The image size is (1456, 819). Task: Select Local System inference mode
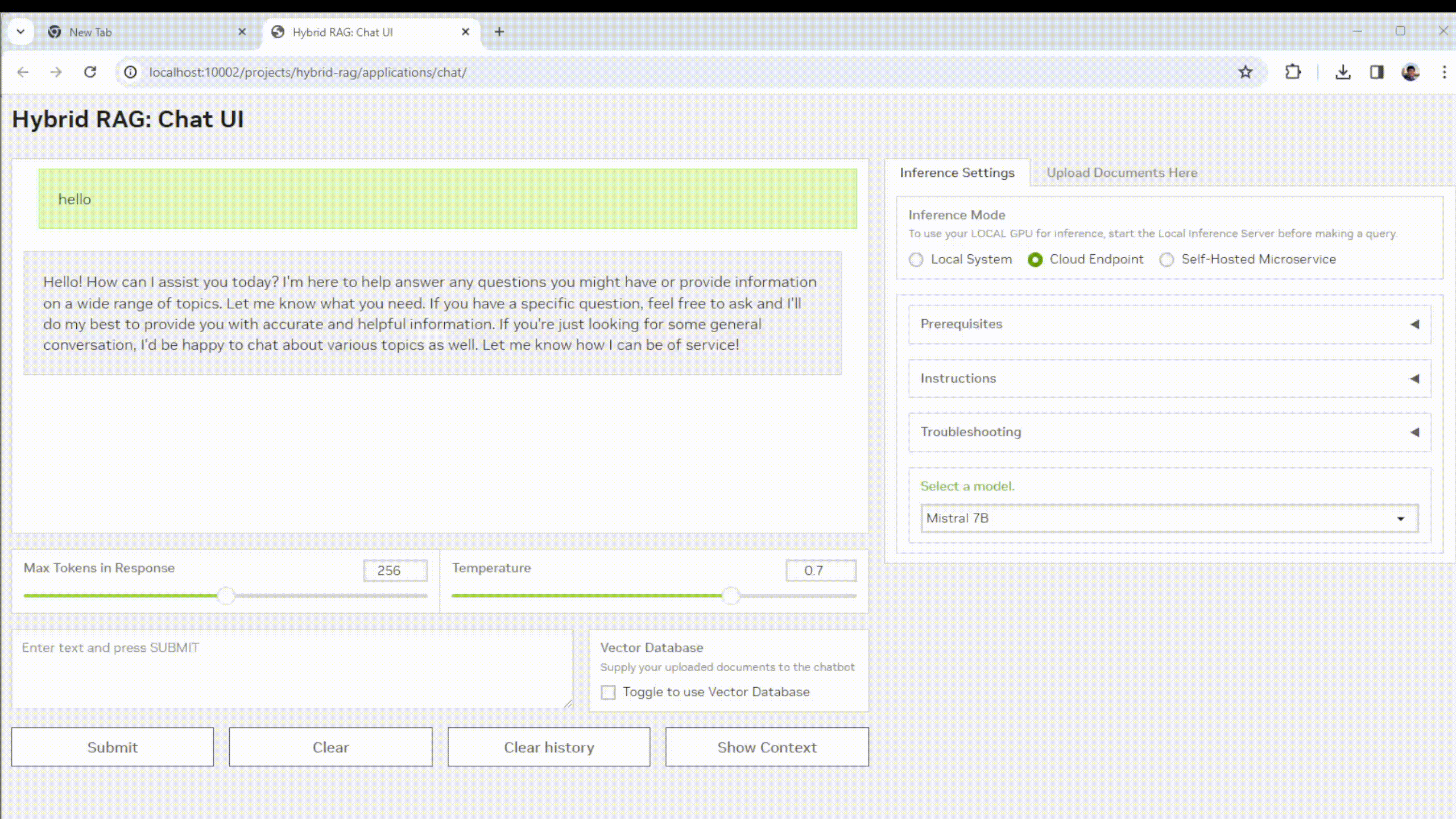coord(916,260)
